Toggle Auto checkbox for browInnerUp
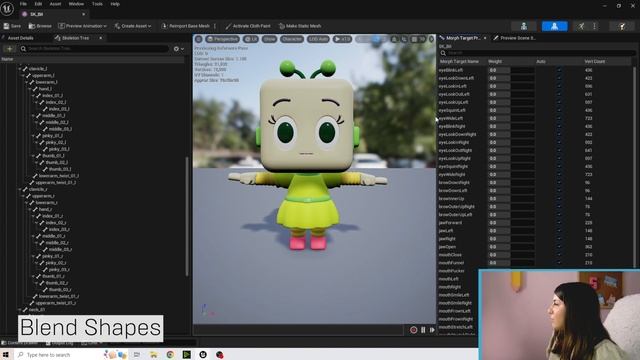 point(559,199)
